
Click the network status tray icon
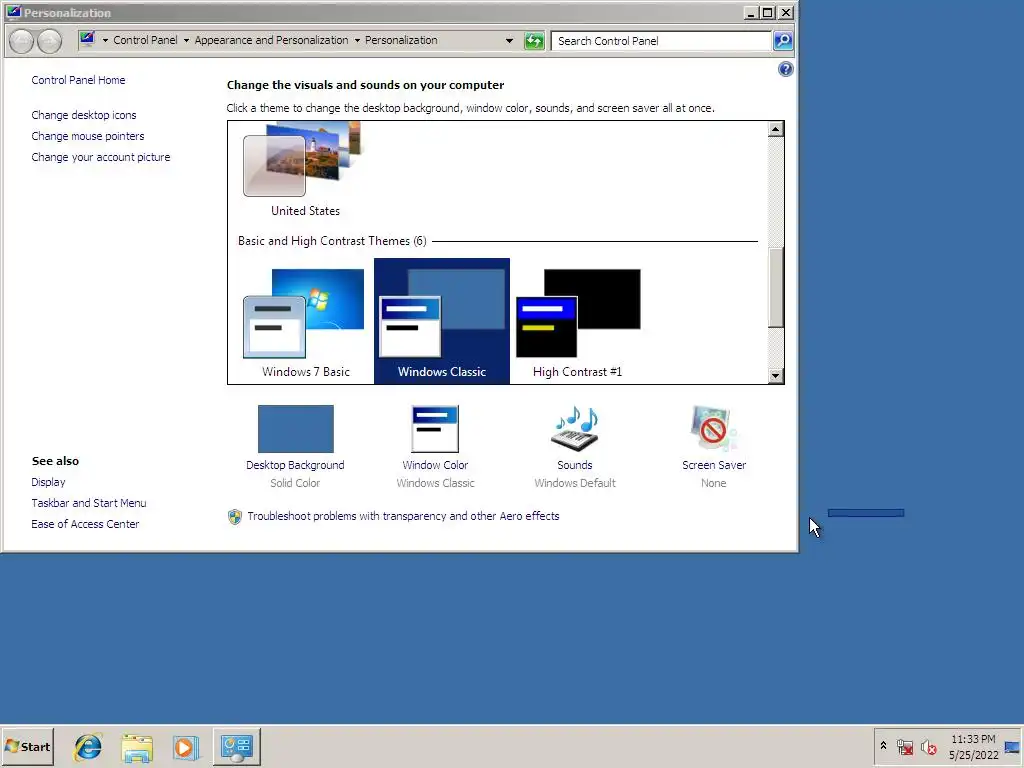pos(904,746)
